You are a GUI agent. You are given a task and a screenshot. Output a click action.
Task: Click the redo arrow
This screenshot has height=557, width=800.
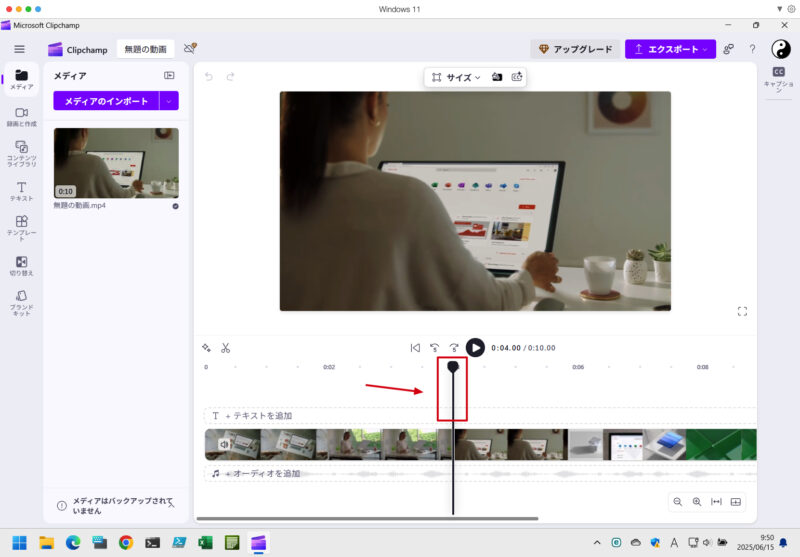tap(230, 77)
